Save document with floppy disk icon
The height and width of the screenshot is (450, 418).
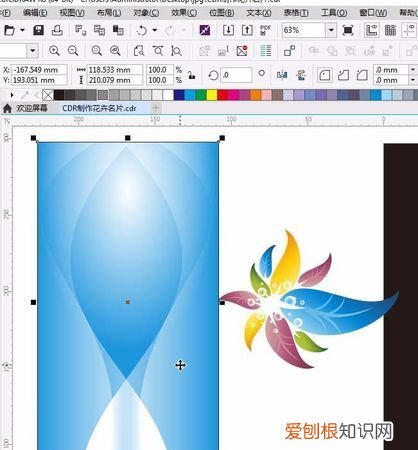pyautogui.click(x=39, y=30)
